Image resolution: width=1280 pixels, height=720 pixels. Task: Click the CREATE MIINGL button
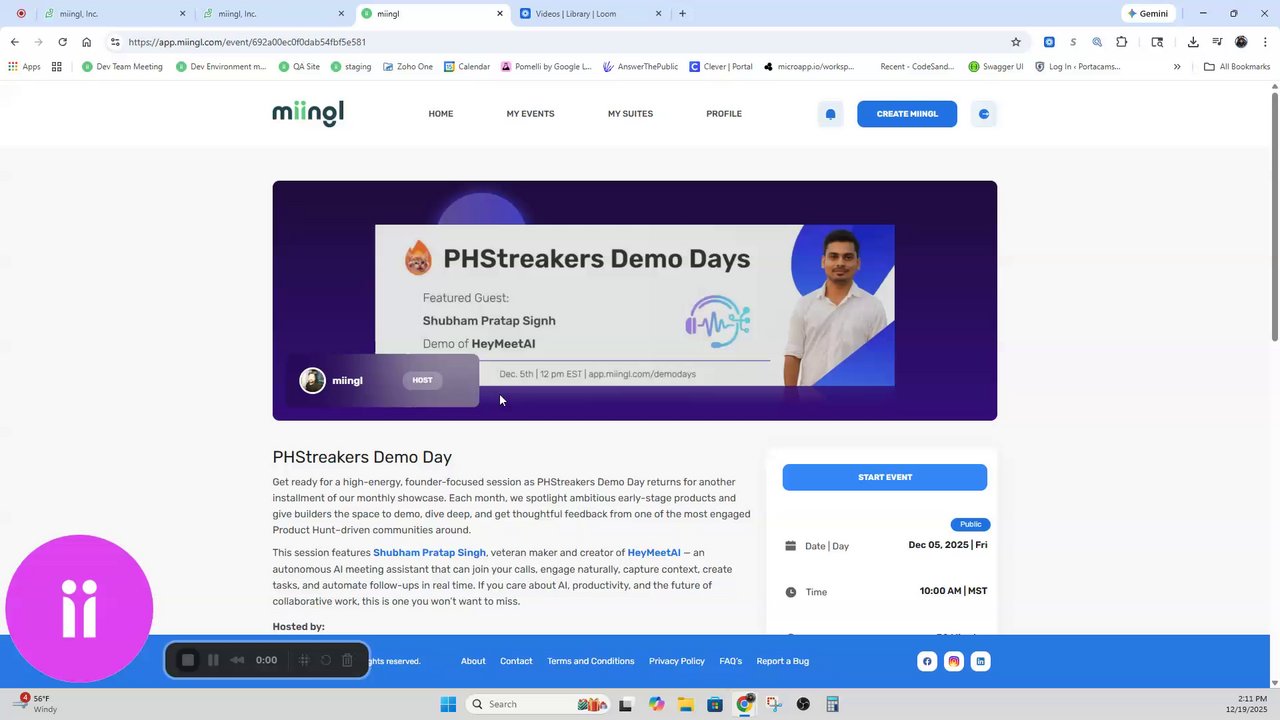coord(907,114)
